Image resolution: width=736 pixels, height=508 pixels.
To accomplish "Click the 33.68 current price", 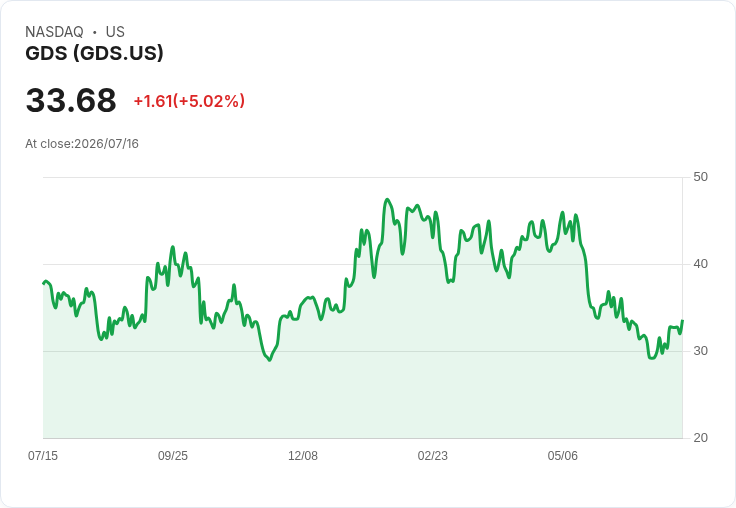I will click(x=71, y=100).
